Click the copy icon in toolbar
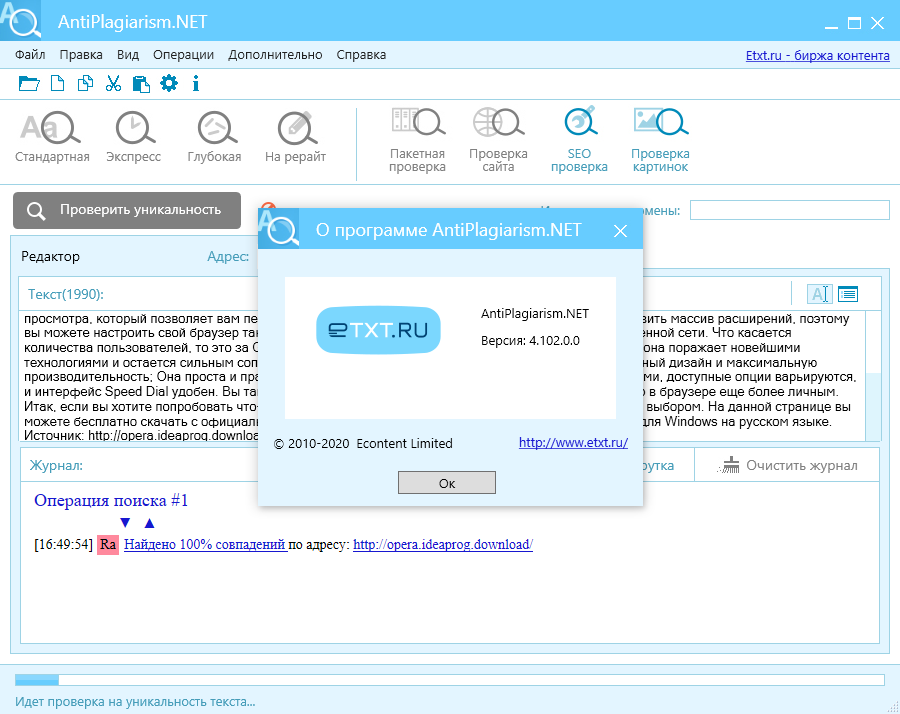The image size is (900, 714). 85,84
